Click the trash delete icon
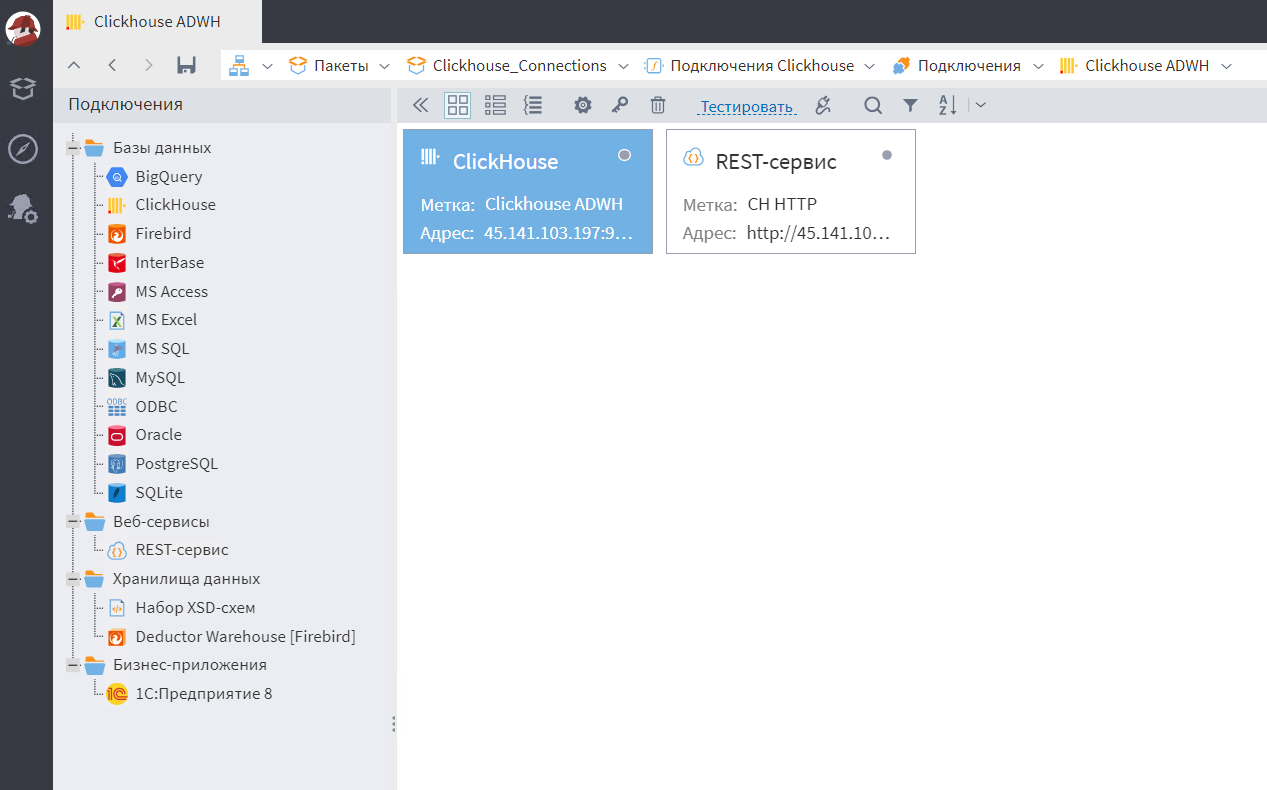The height and width of the screenshot is (790, 1267). click(x=657, y=105)
